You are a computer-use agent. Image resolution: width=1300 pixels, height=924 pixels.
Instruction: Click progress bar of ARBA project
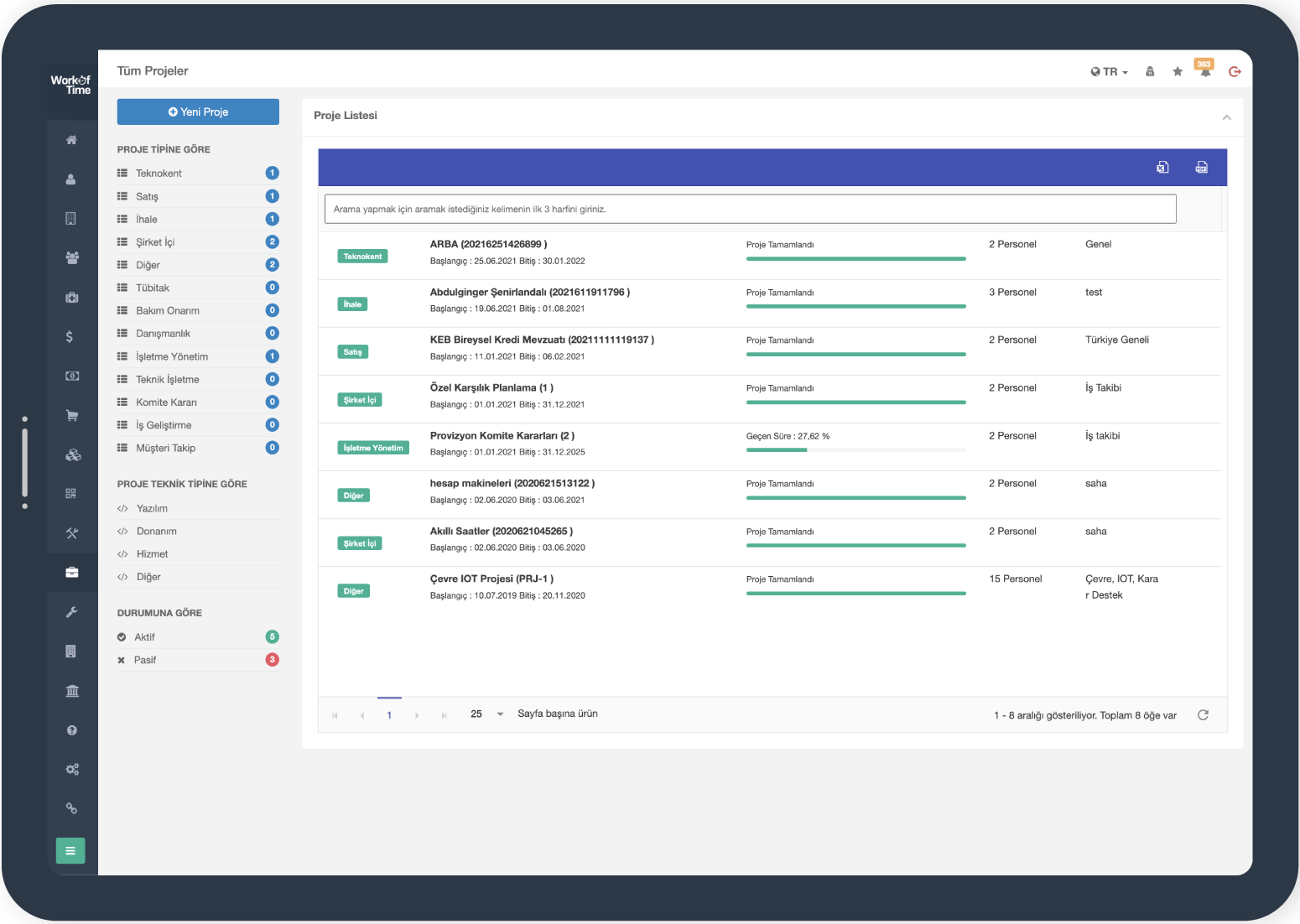pyautogui.click(x=855, y=259)
